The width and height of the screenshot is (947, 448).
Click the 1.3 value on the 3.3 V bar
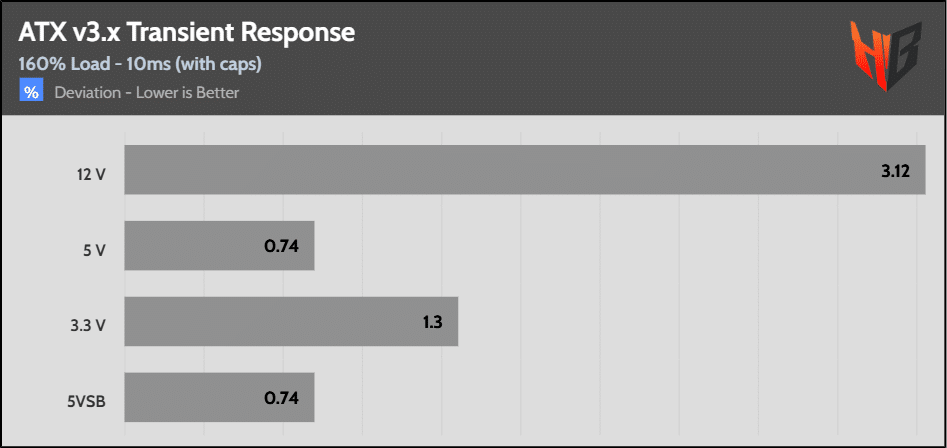tap(432, 322)
